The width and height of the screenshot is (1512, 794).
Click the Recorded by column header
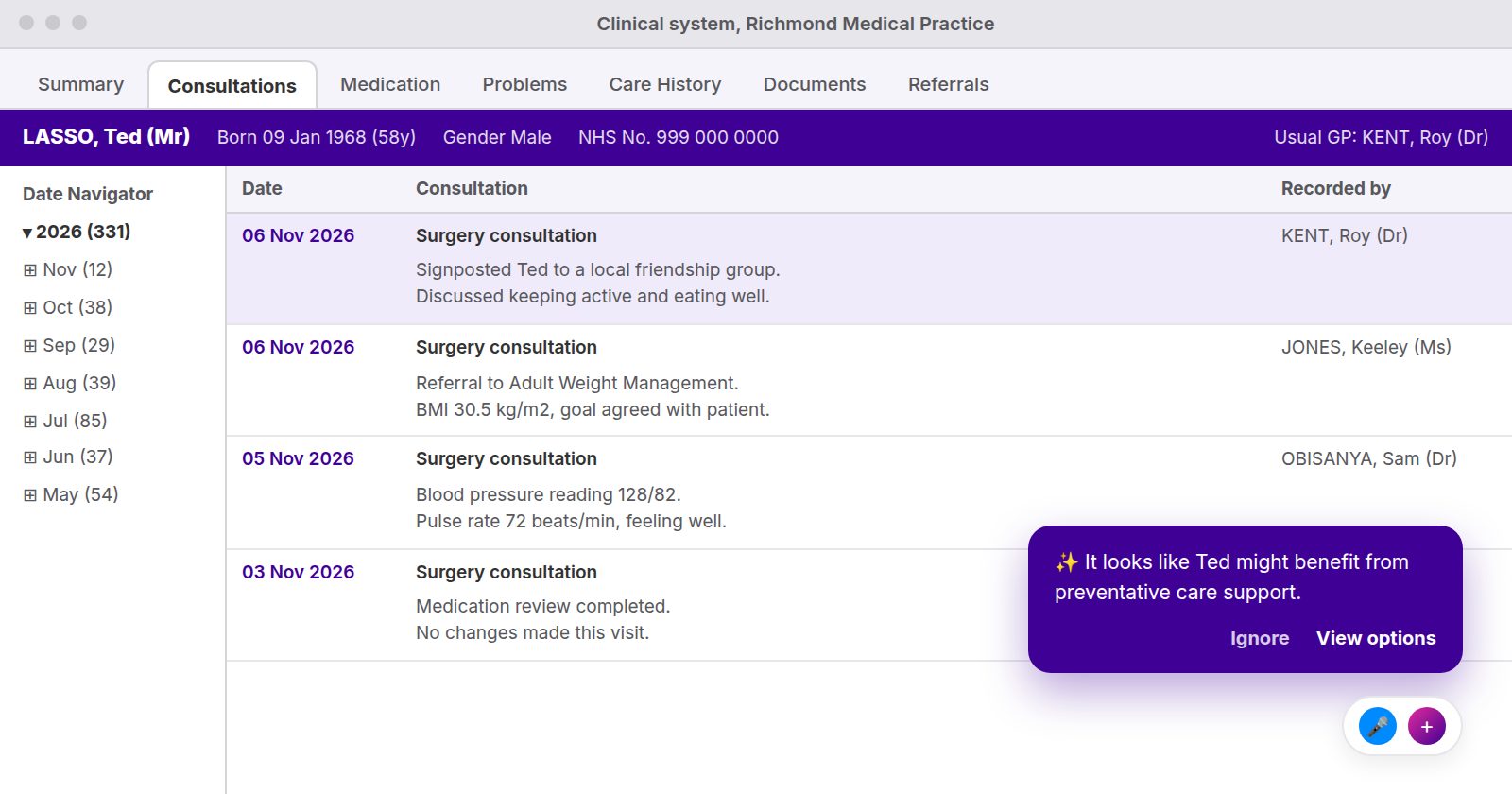(x=1336, y=188)
